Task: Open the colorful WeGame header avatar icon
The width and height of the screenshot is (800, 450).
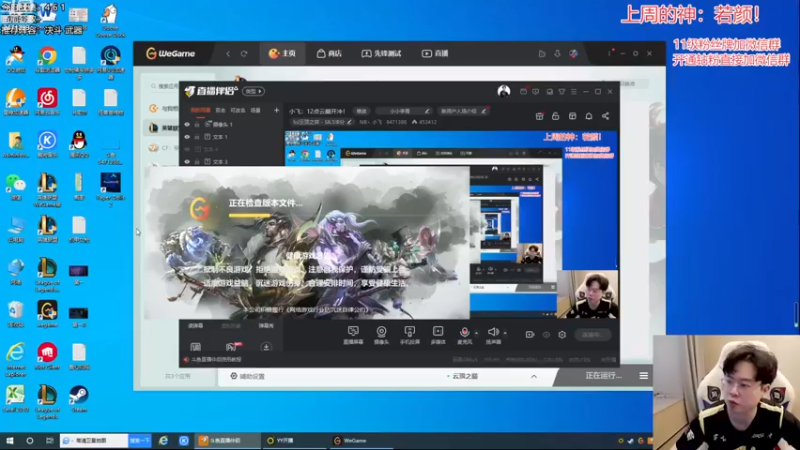Action: click(573, 54)
